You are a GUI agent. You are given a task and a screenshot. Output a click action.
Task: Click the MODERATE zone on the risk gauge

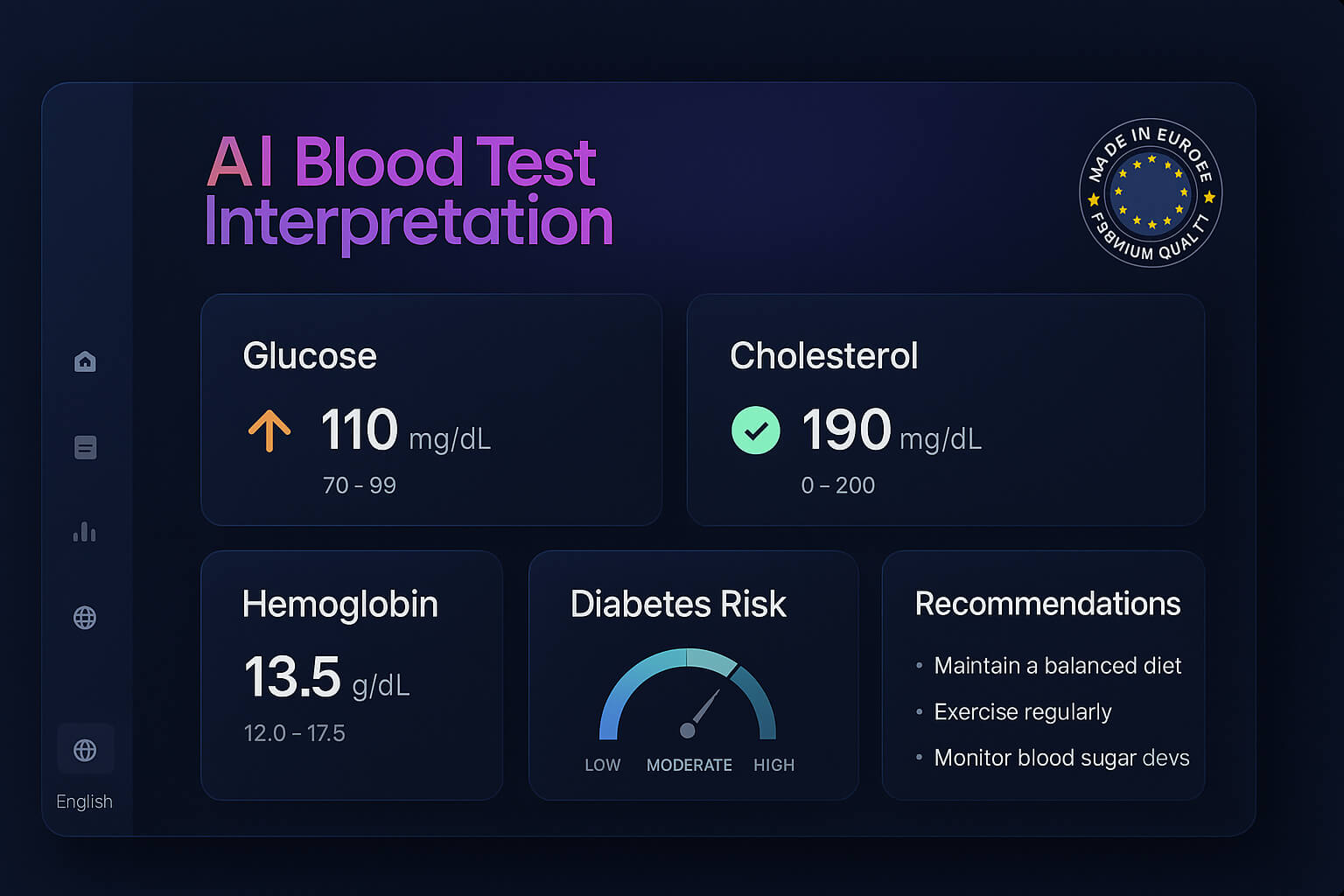(x=689, y=764)
